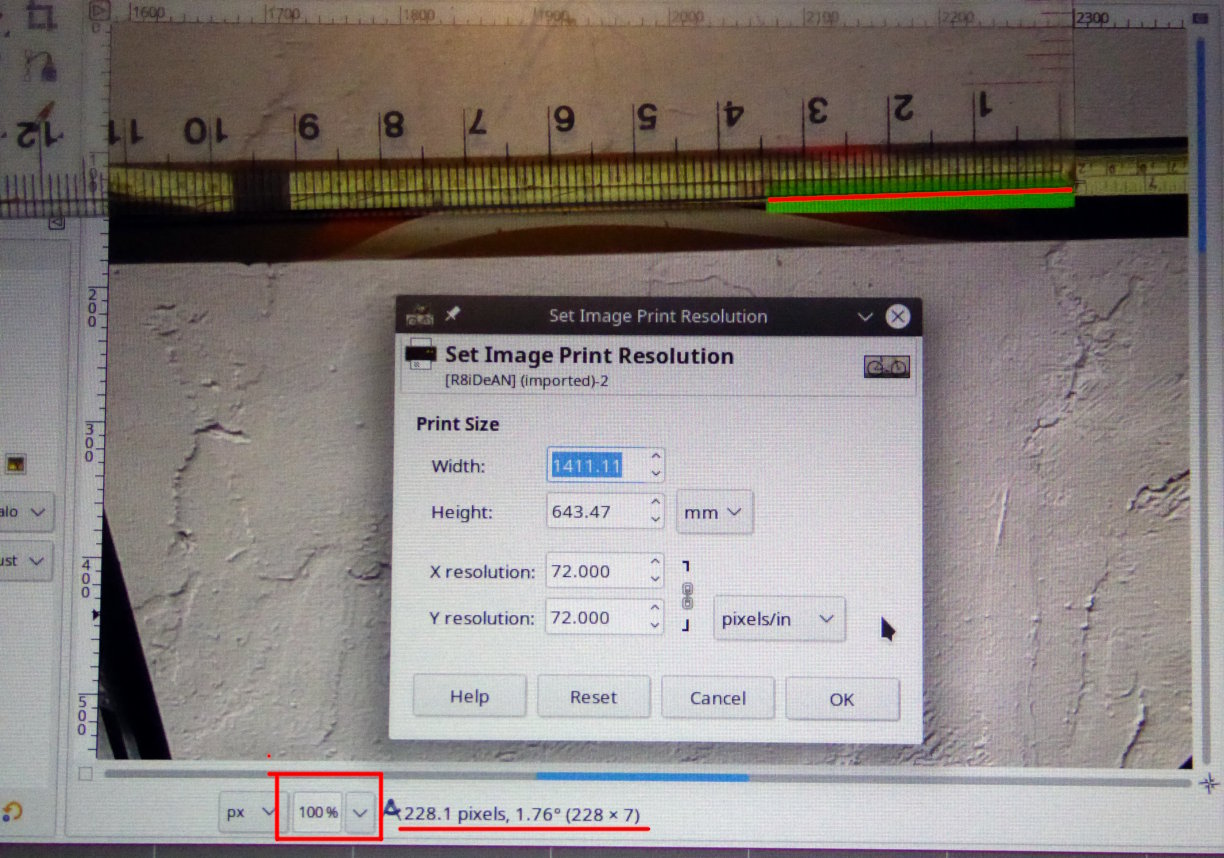Open the mm unit dropdown

pyautogui.click(x=715, y=512)
